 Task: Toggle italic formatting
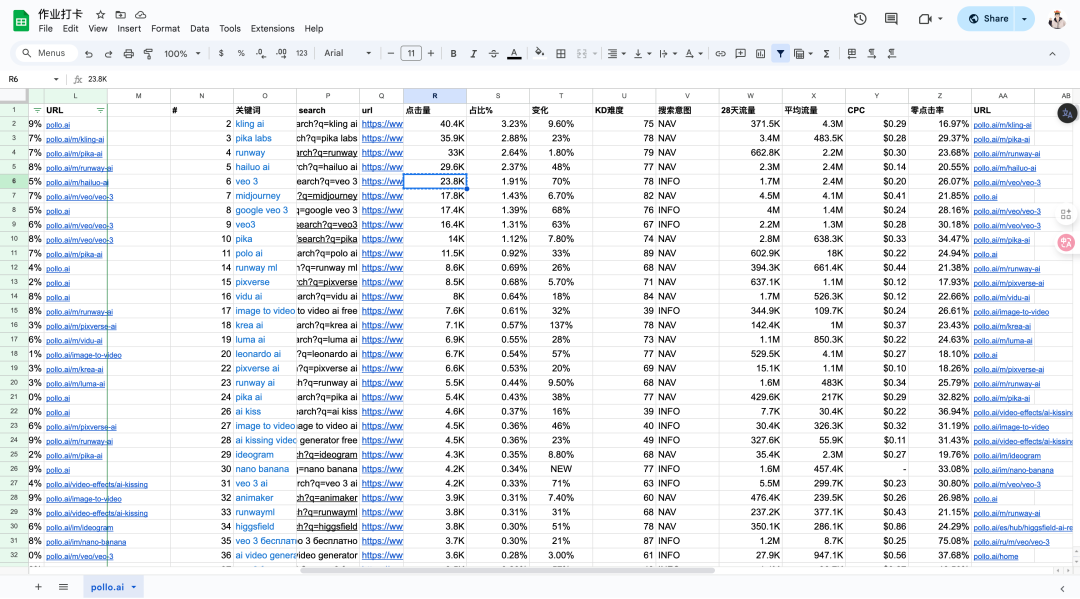click(x=473, y=54)
